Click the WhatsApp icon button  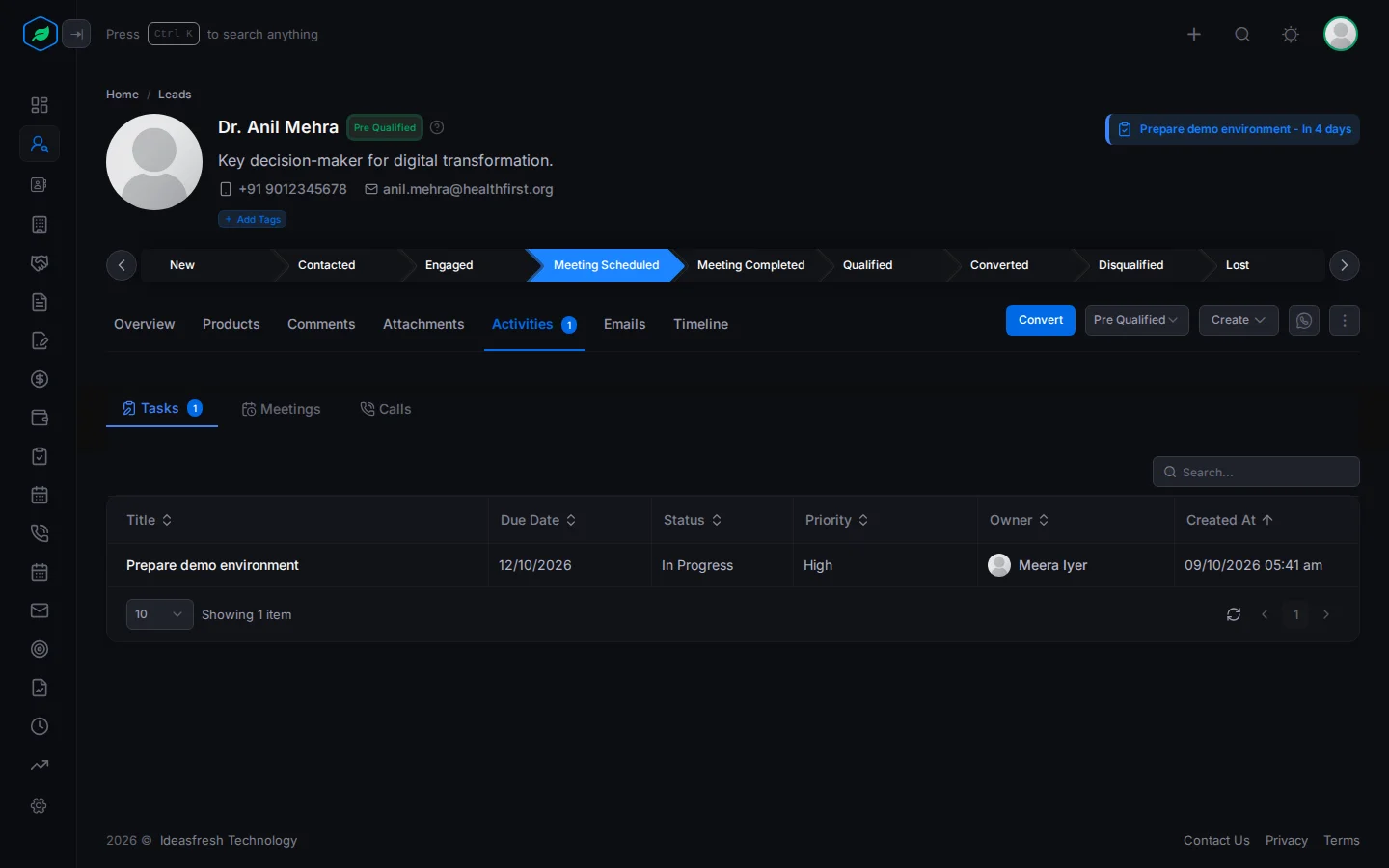pos(1304,320)
